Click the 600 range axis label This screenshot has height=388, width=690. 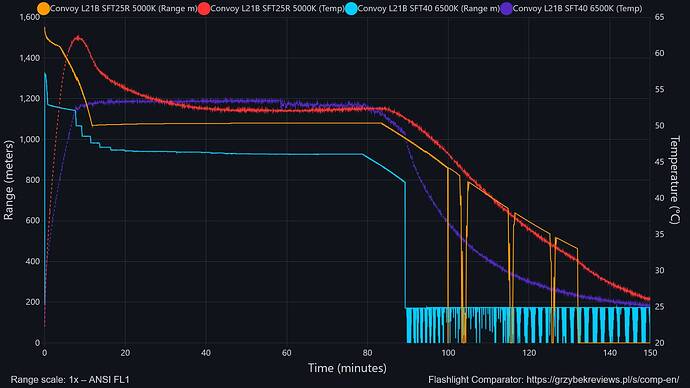[x=33, y=220]
